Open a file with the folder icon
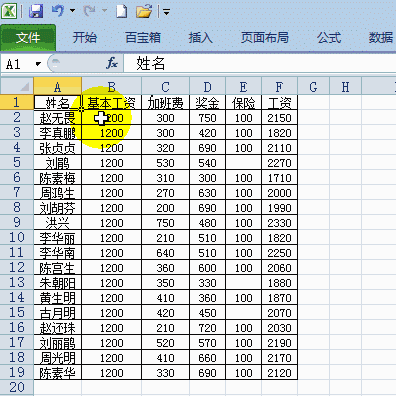Screen dimensions: 396x396 [144, 11]
